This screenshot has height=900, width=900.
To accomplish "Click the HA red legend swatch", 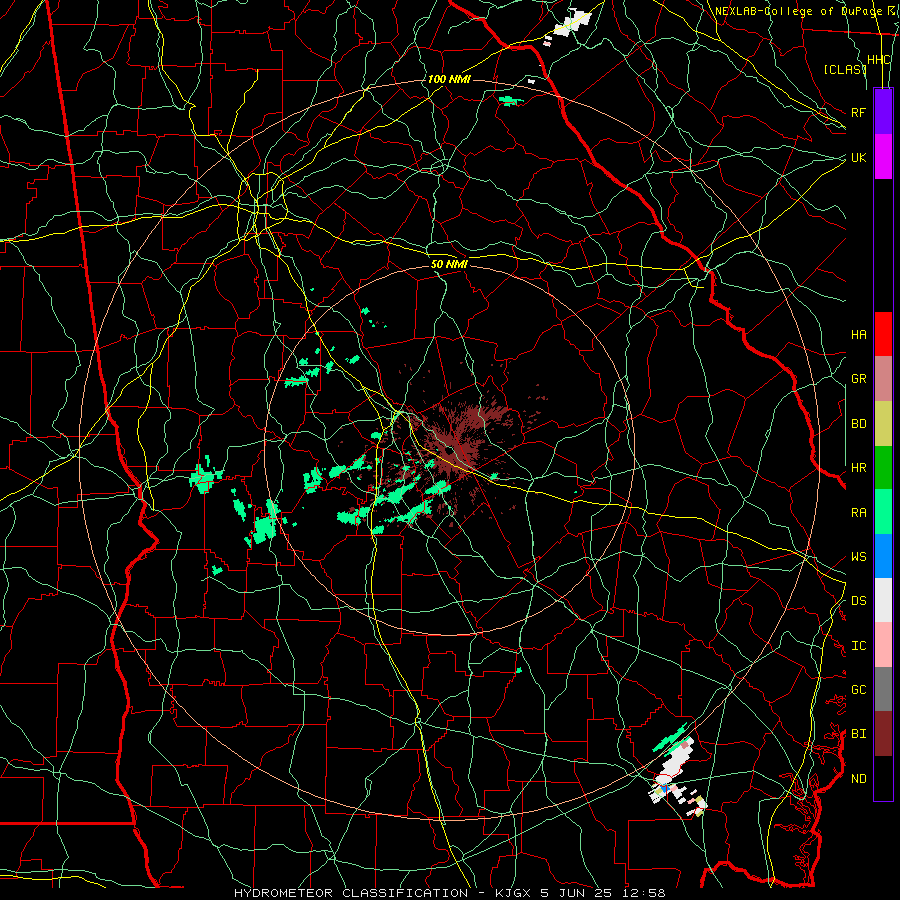I will pos(883,334).
